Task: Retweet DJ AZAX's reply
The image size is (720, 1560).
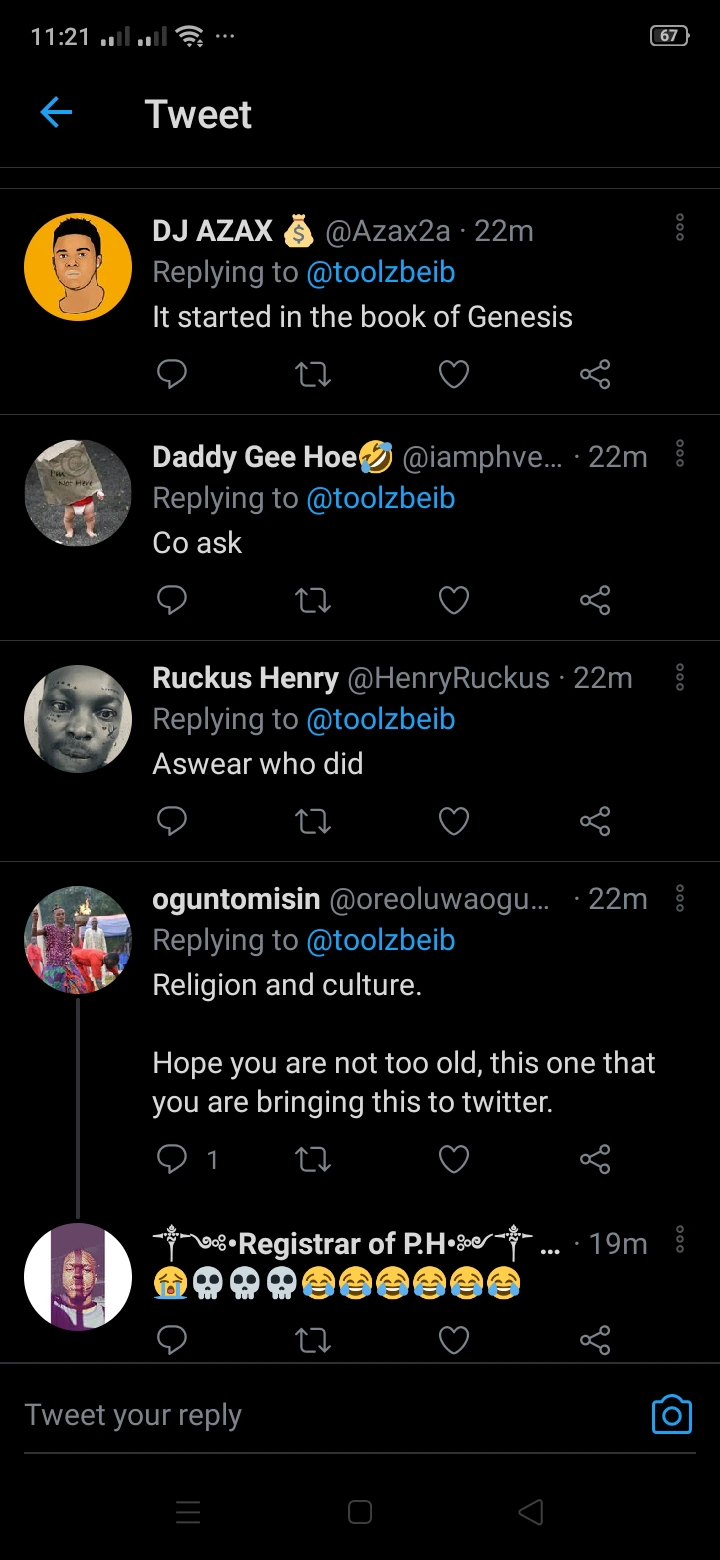Action: coord(313,375)
